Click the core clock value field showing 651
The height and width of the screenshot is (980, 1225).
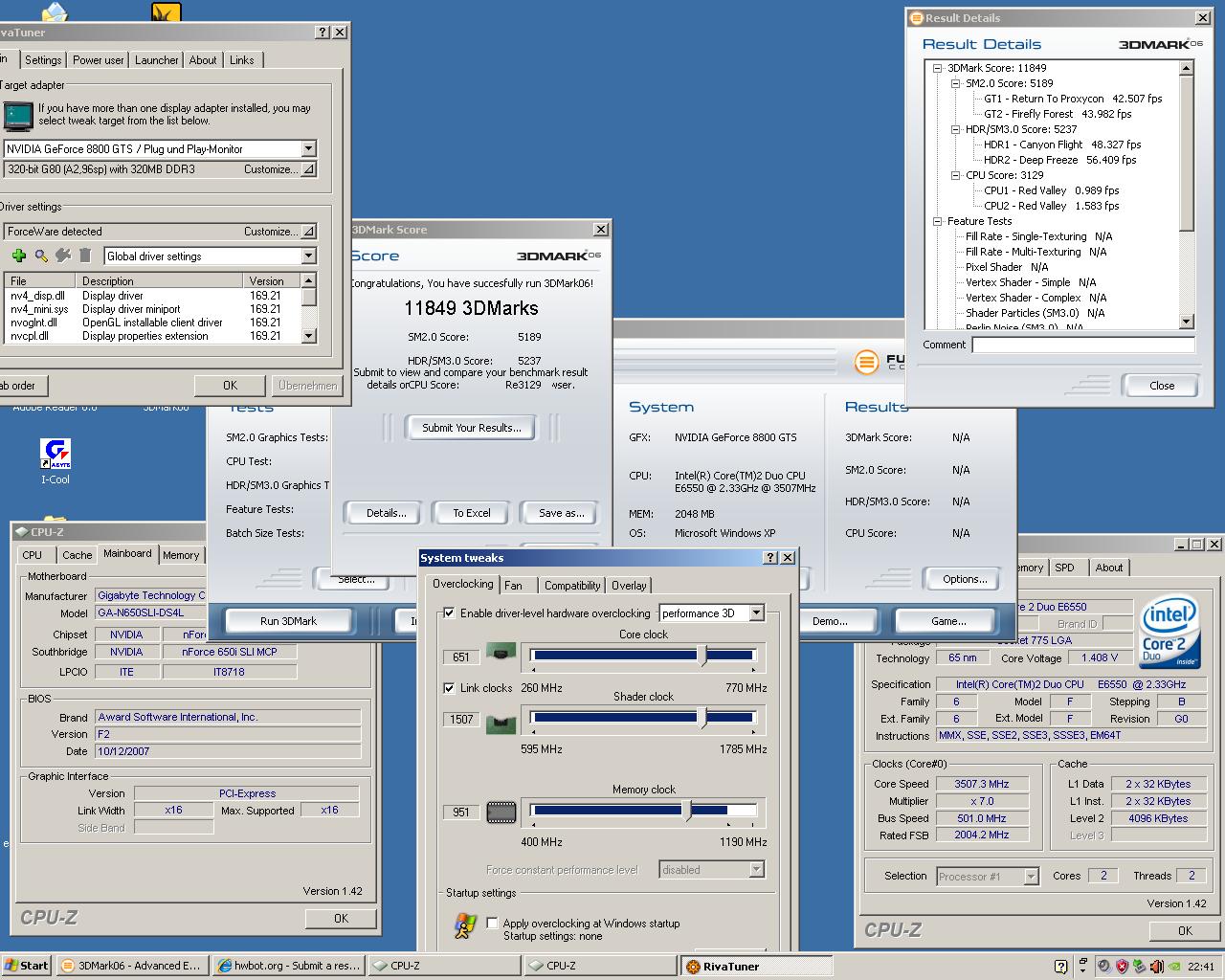pos(461,657)
